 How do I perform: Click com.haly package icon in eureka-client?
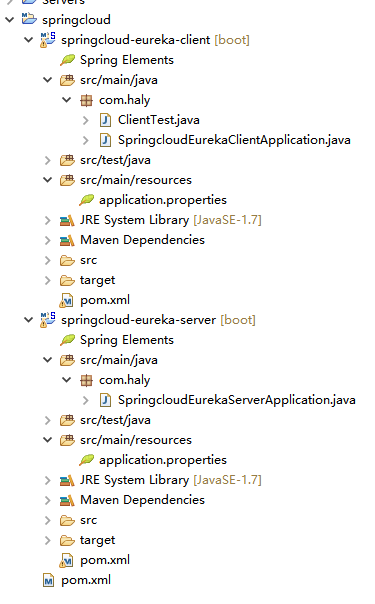point(86,100)
